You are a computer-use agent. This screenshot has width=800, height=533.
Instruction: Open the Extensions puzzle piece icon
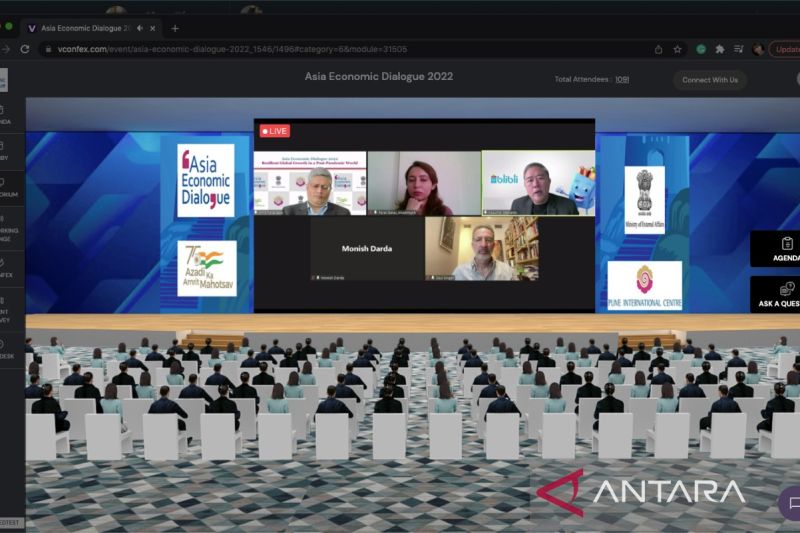point(720,49)
